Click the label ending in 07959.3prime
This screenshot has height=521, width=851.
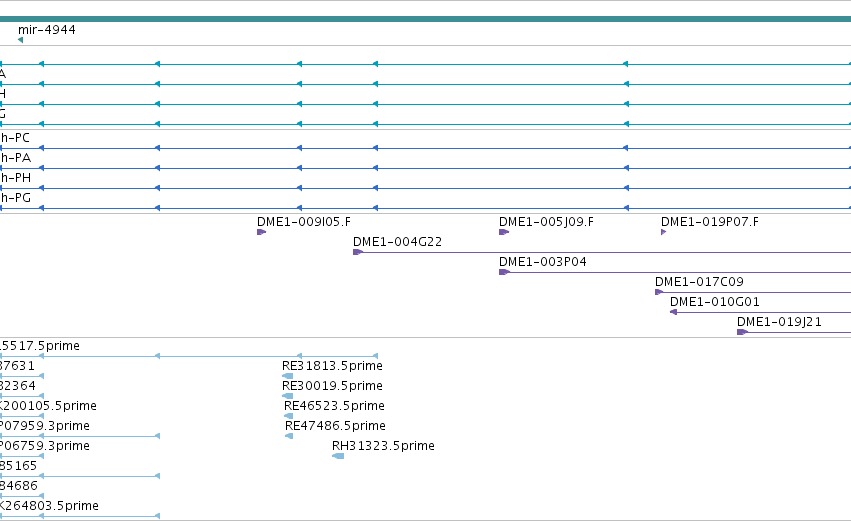tap(45, 427)
